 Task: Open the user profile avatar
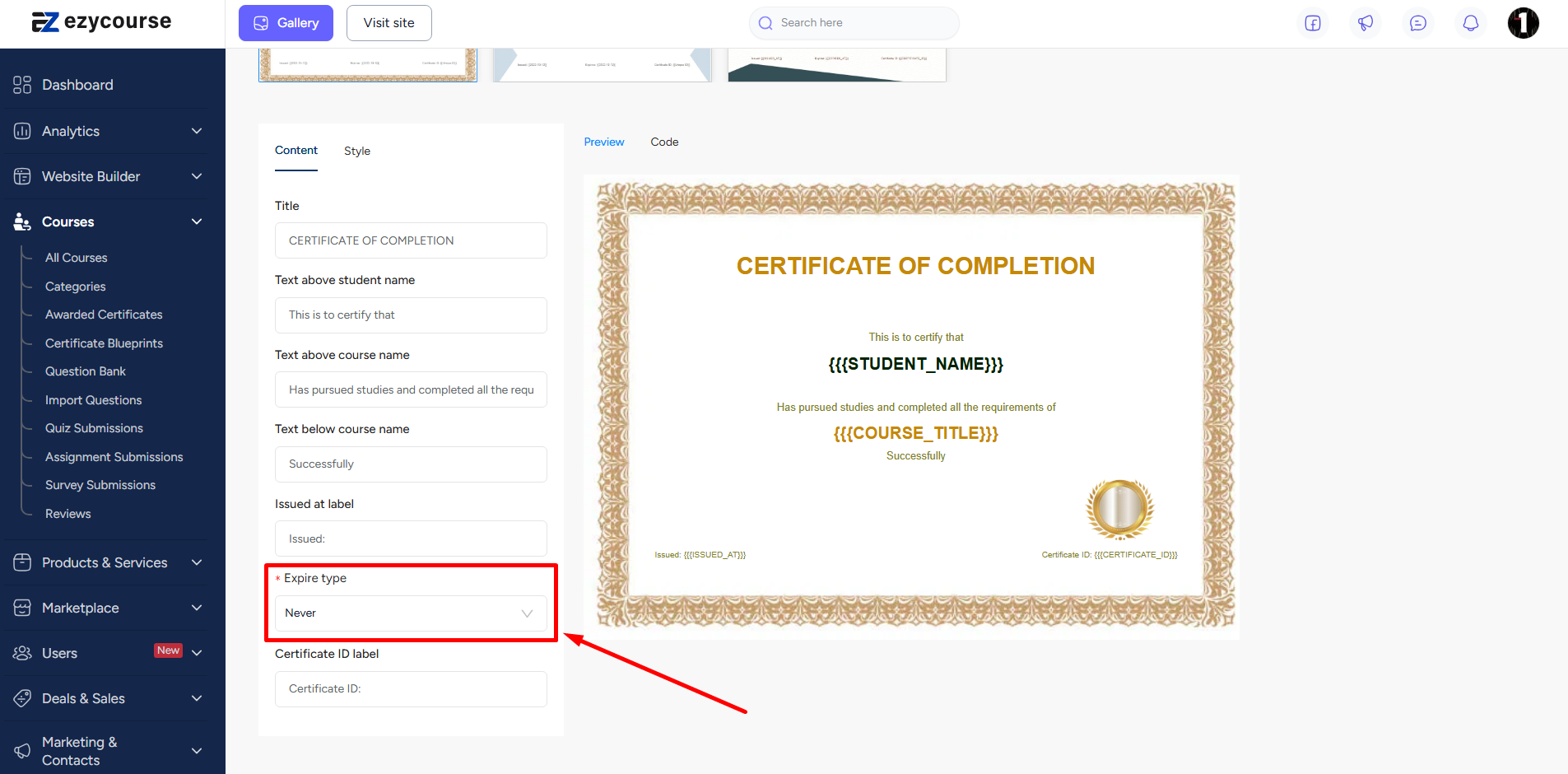[x=1523, y=23]
